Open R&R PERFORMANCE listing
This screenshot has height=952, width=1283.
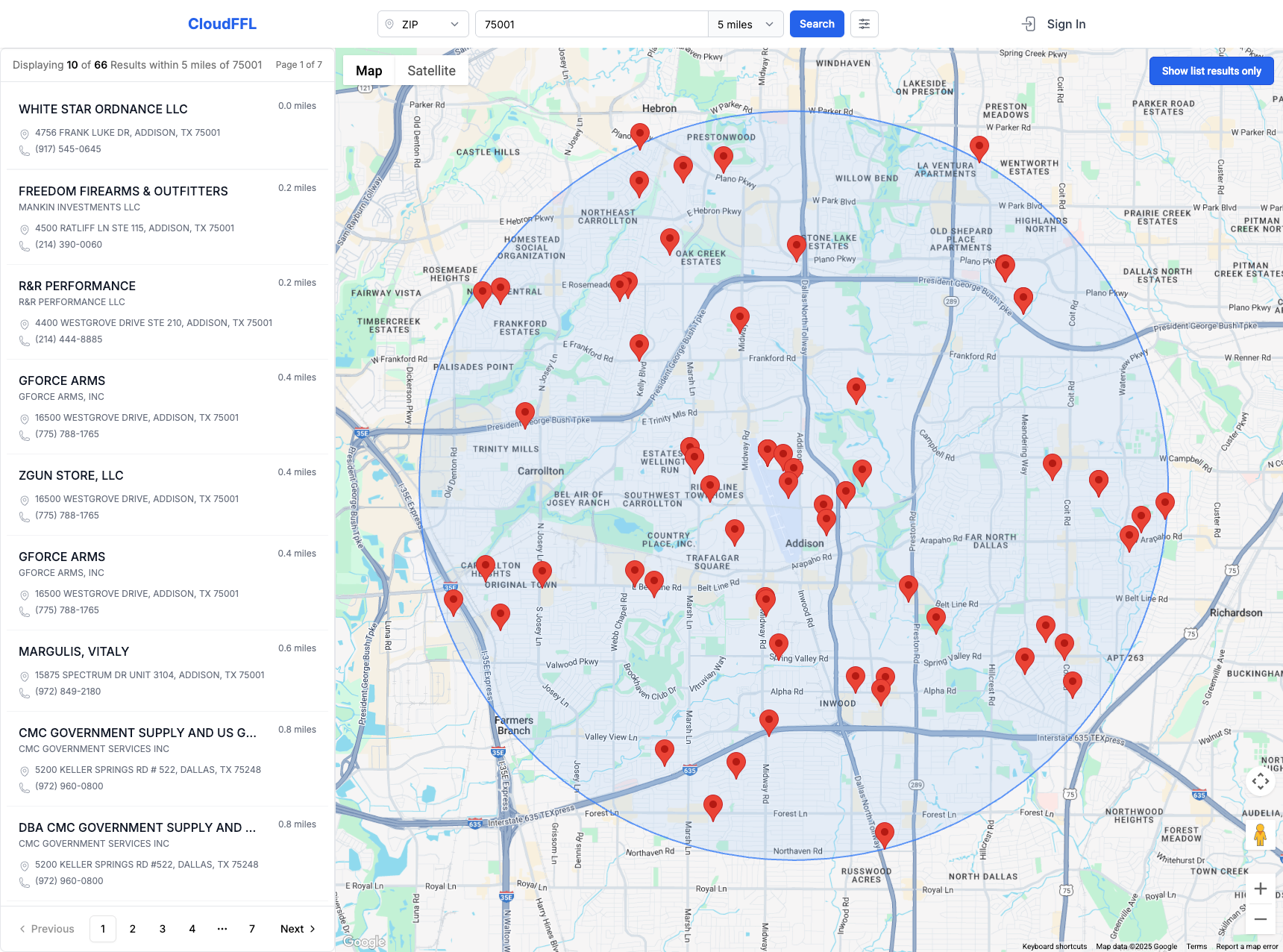click(x=77, y=286)
